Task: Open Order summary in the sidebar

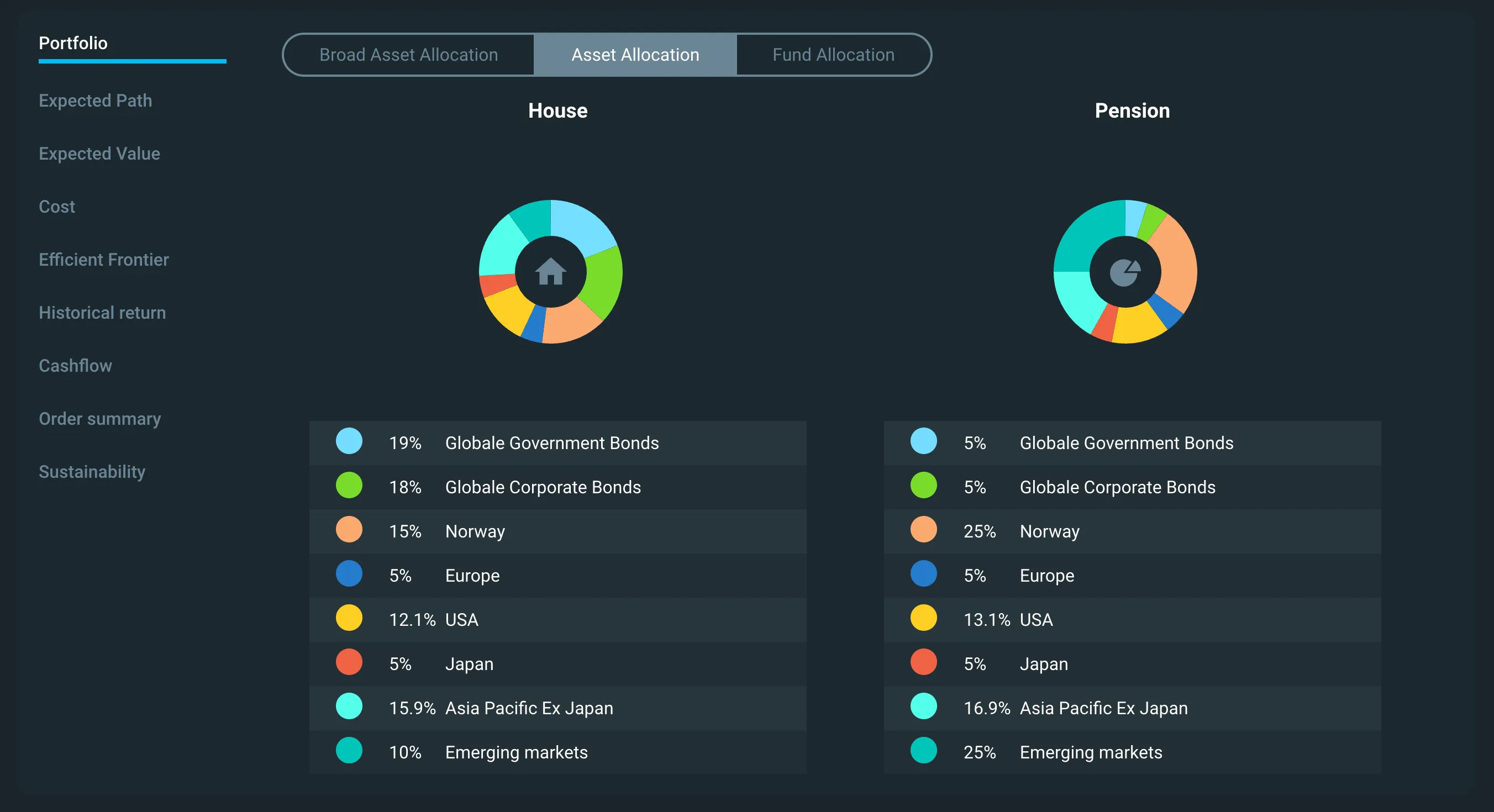Action: click(100, 419)
